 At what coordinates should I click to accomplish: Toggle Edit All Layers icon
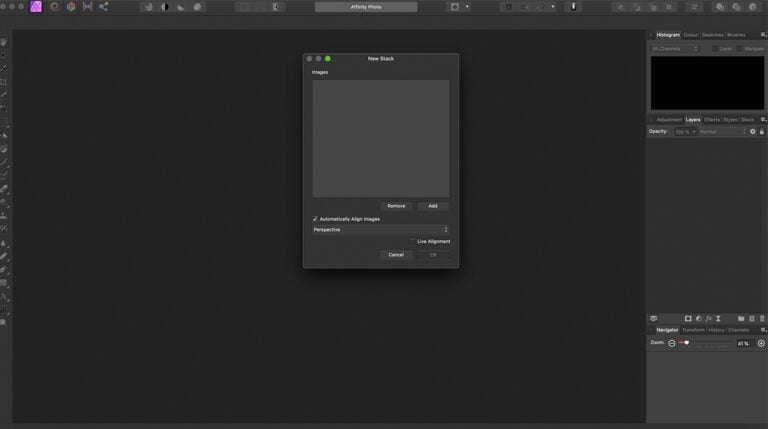click(x=653, y=319)
